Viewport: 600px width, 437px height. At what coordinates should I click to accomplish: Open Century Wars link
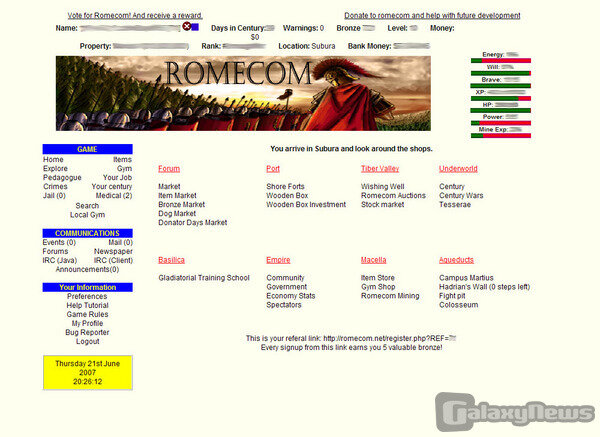461,196
